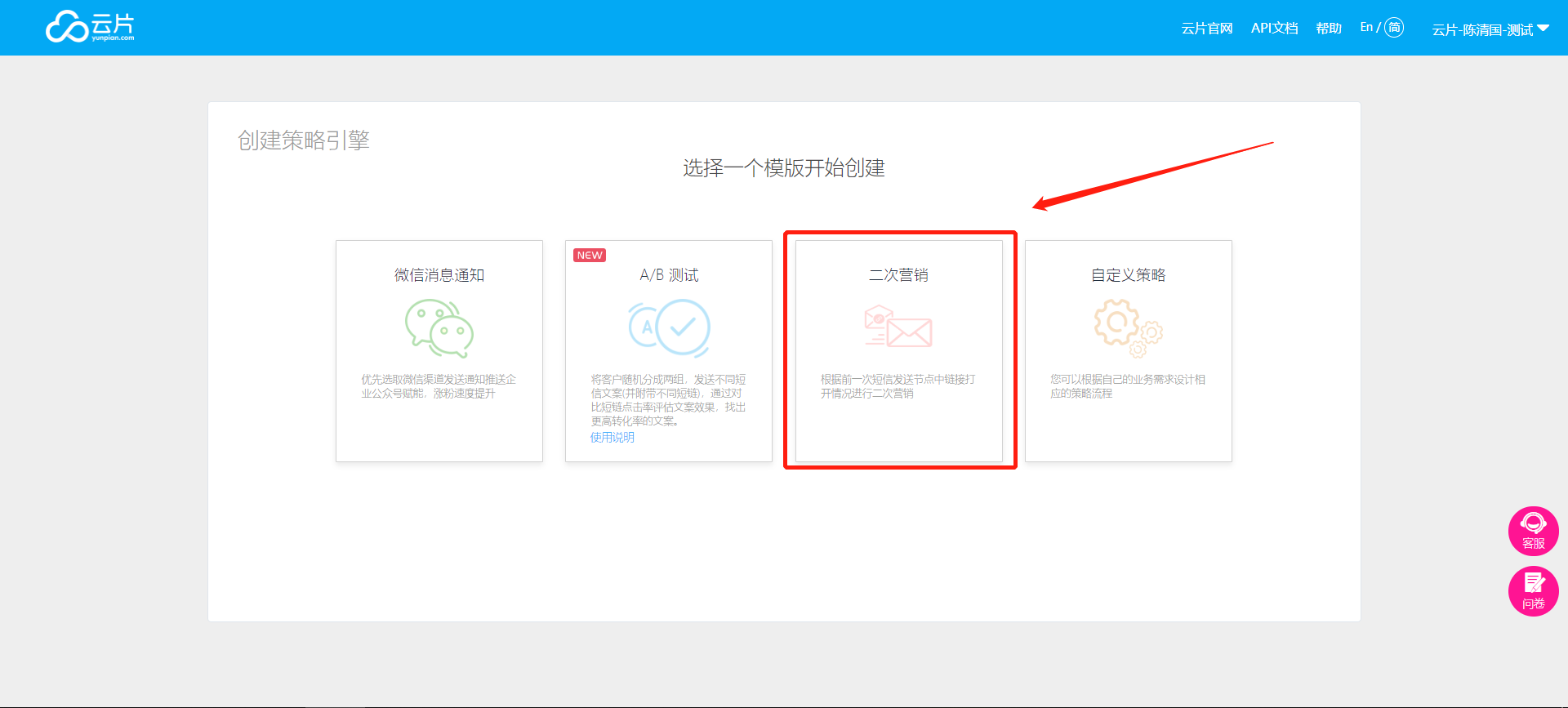1568x708 pixels.
Task: Click the WeChat chat bubbles icon
Action: tap(439, 328)
